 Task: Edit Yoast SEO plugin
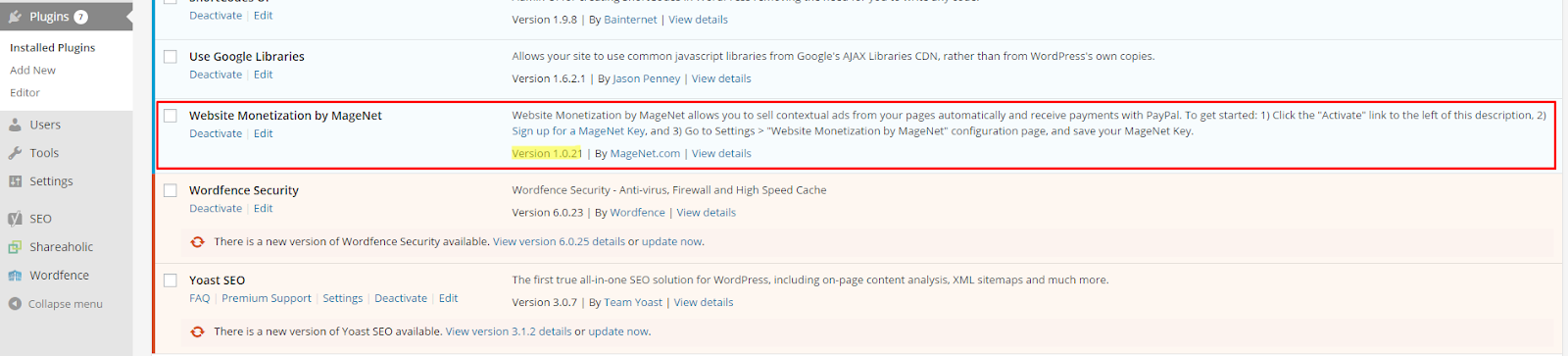pos(449,298)
